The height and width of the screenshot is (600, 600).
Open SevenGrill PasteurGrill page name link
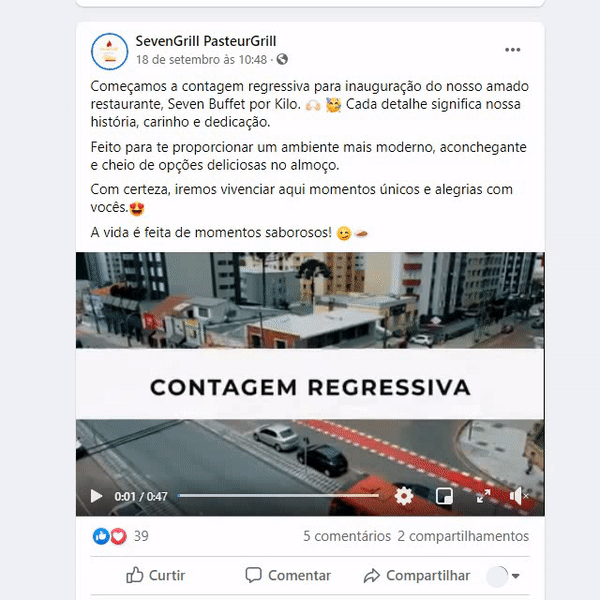tap(206, 41)
